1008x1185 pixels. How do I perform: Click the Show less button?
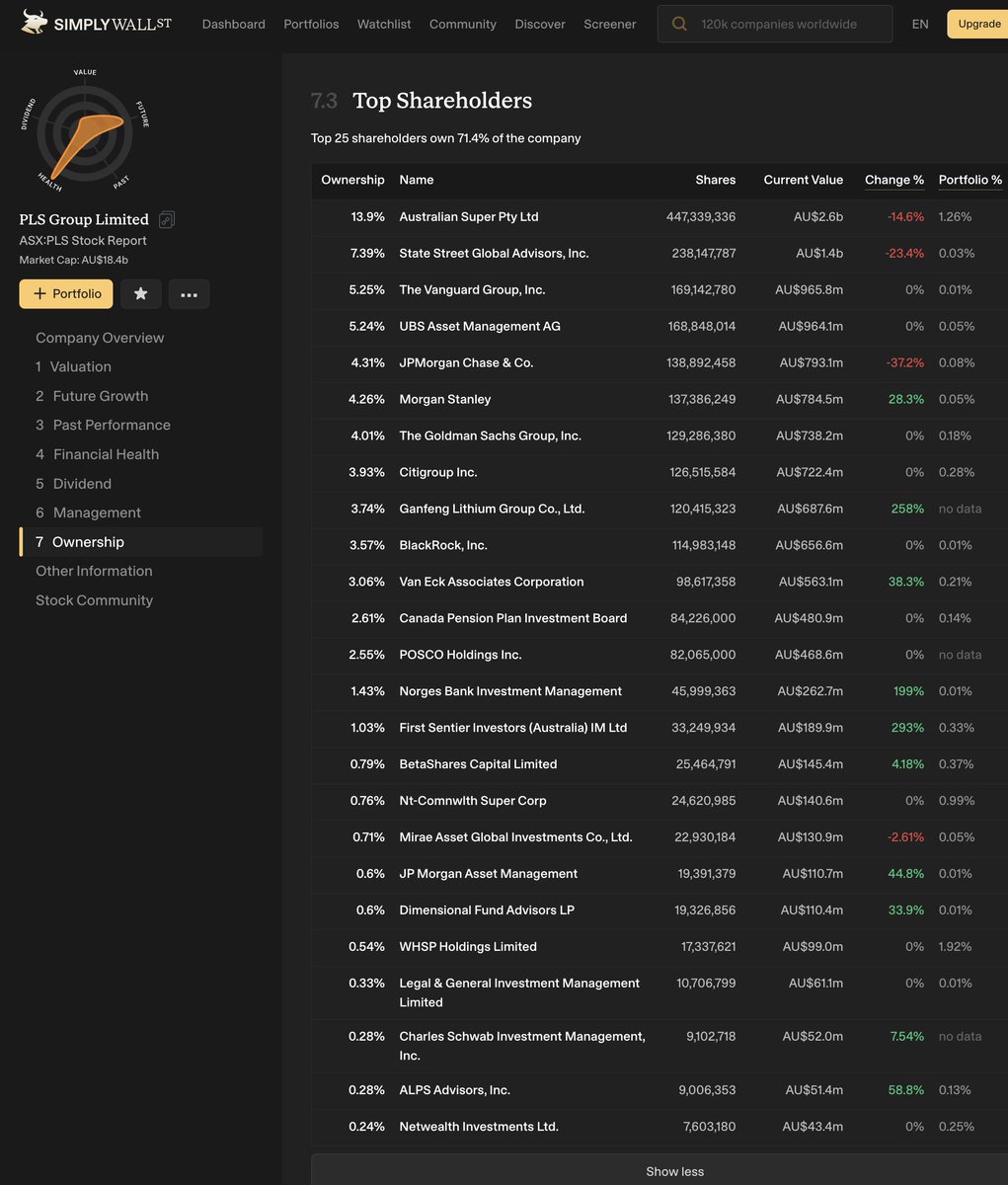tap(659, 1171)
